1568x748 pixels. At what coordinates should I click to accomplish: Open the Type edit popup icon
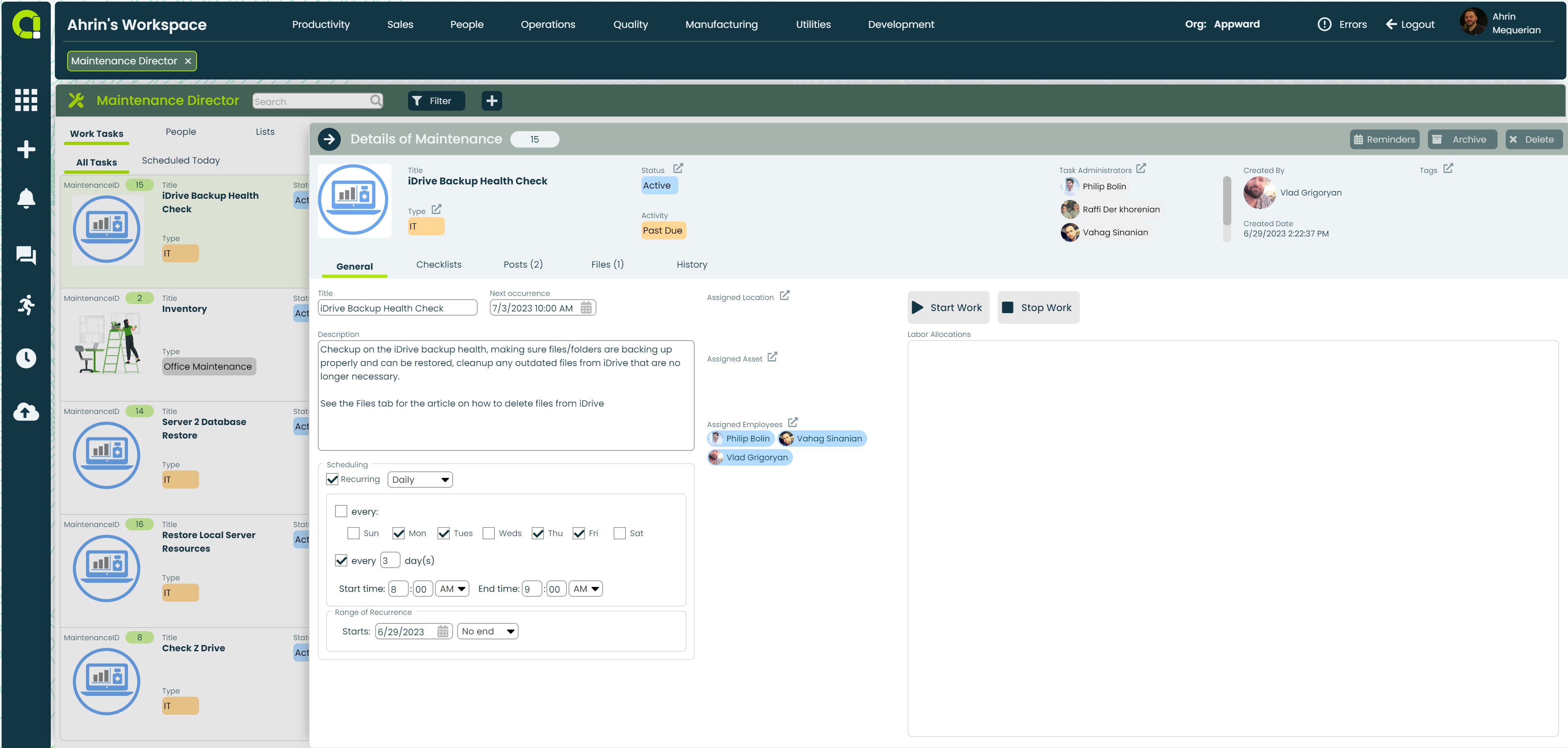436,209
